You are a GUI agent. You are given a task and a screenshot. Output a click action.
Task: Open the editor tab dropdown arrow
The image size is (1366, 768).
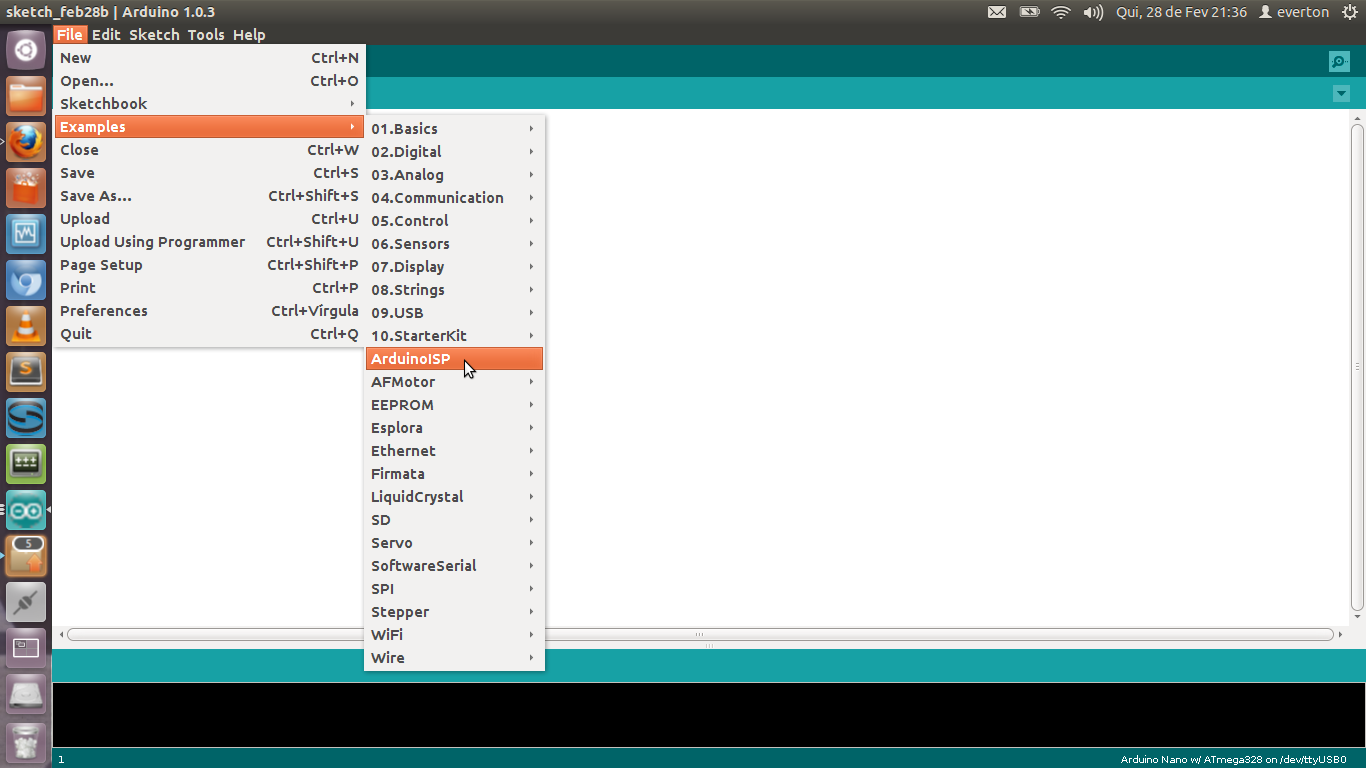point(1341,93)
